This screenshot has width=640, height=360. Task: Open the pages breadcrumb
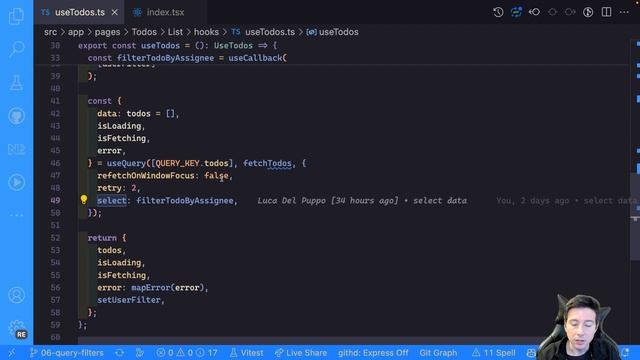point(107,32)
